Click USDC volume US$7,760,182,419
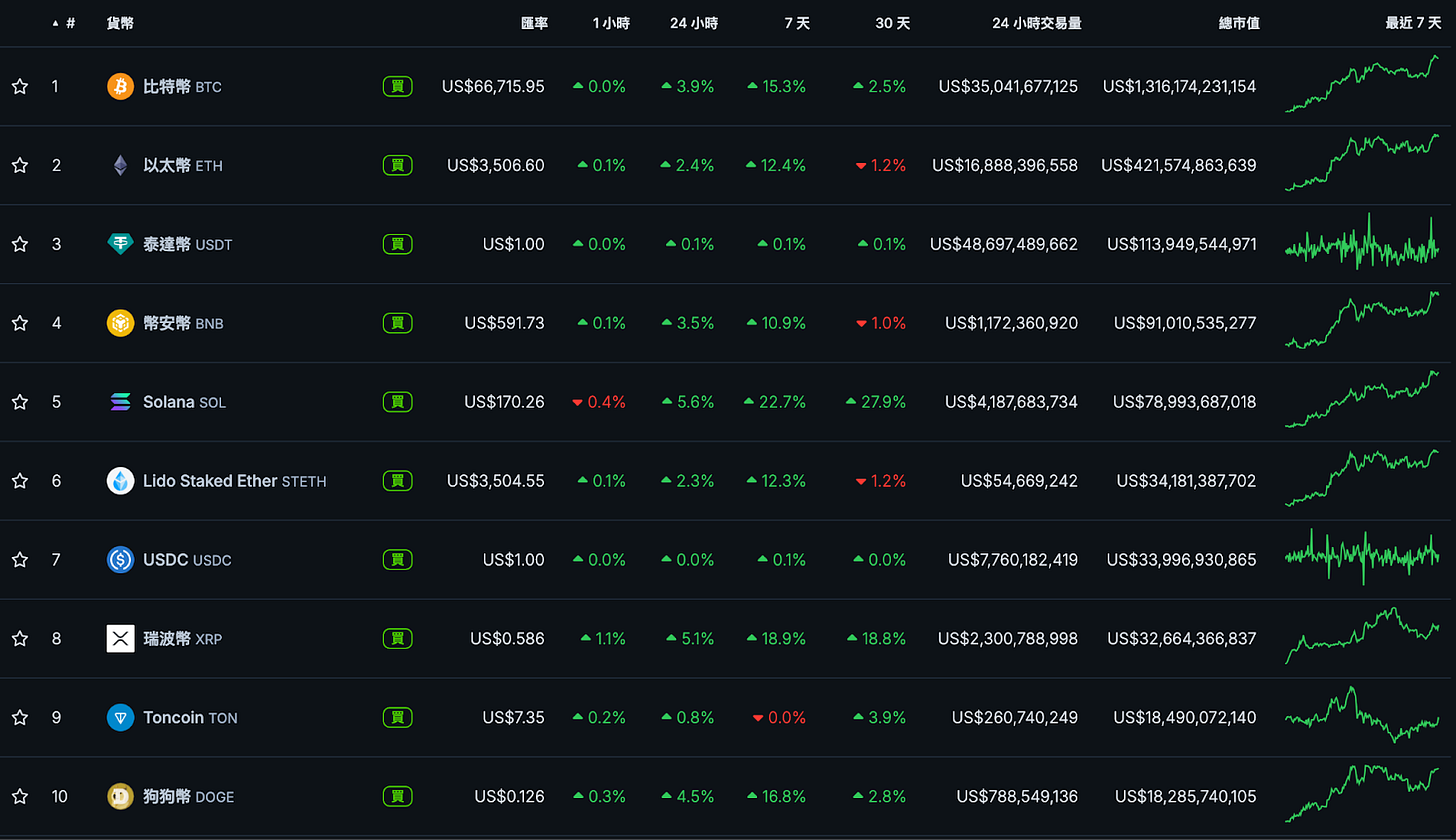Viewport: 1456px width, 840px height. 1013,560
